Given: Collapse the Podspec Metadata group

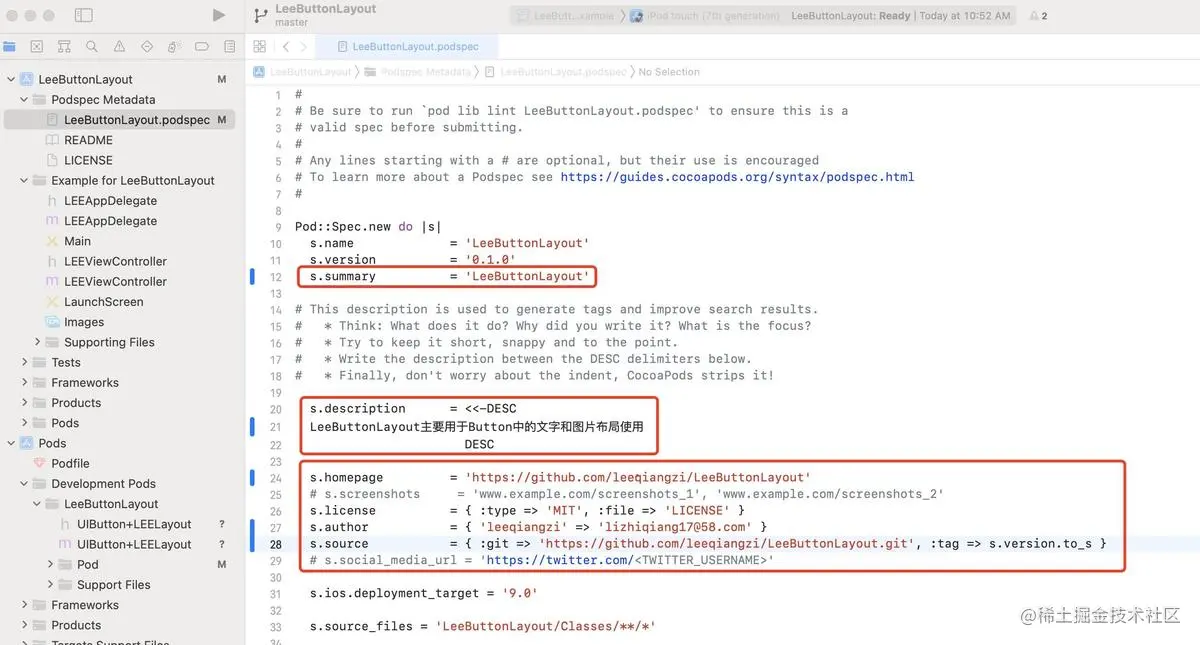Looking at the screenshot, I should [x=25, y=100].
